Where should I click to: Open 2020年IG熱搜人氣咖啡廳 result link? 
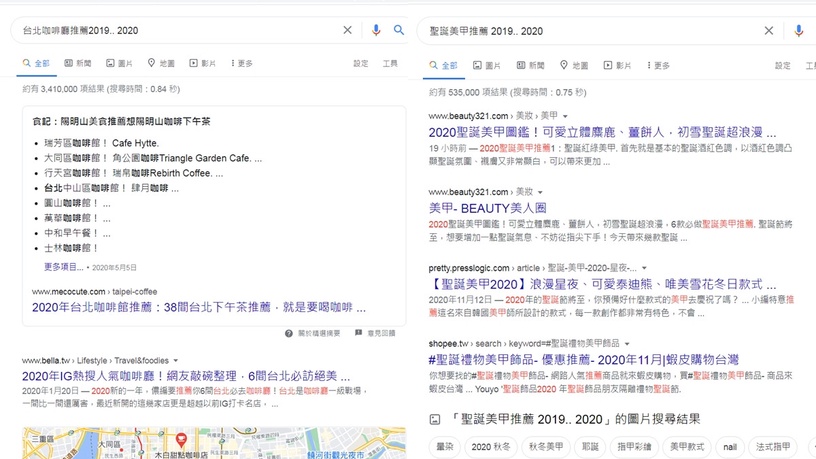pyautogui.click(x=186, y=376)
